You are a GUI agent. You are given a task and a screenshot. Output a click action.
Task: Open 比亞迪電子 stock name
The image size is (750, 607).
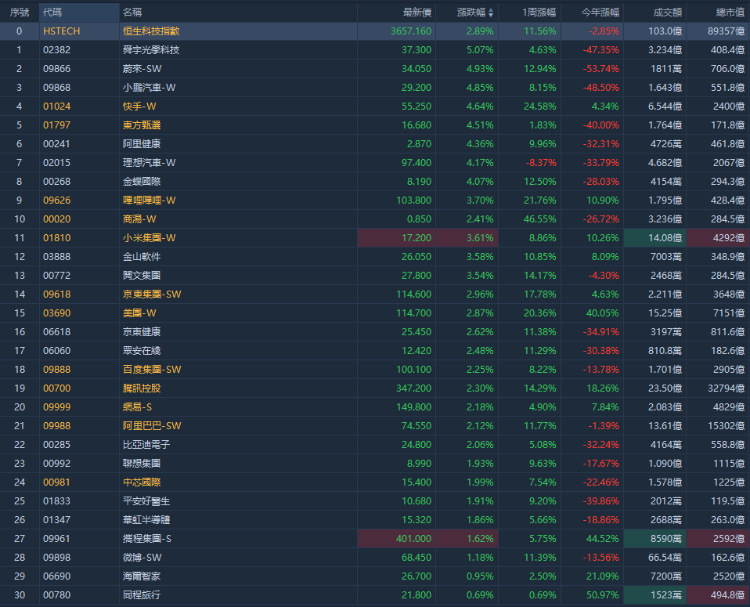pyautogui.click(x=146, y=444)
